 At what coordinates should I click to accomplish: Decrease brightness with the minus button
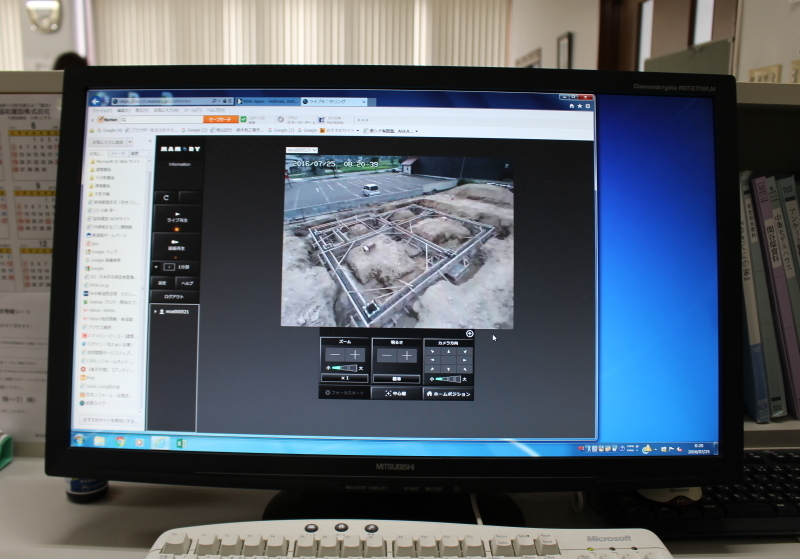(385, 355)
